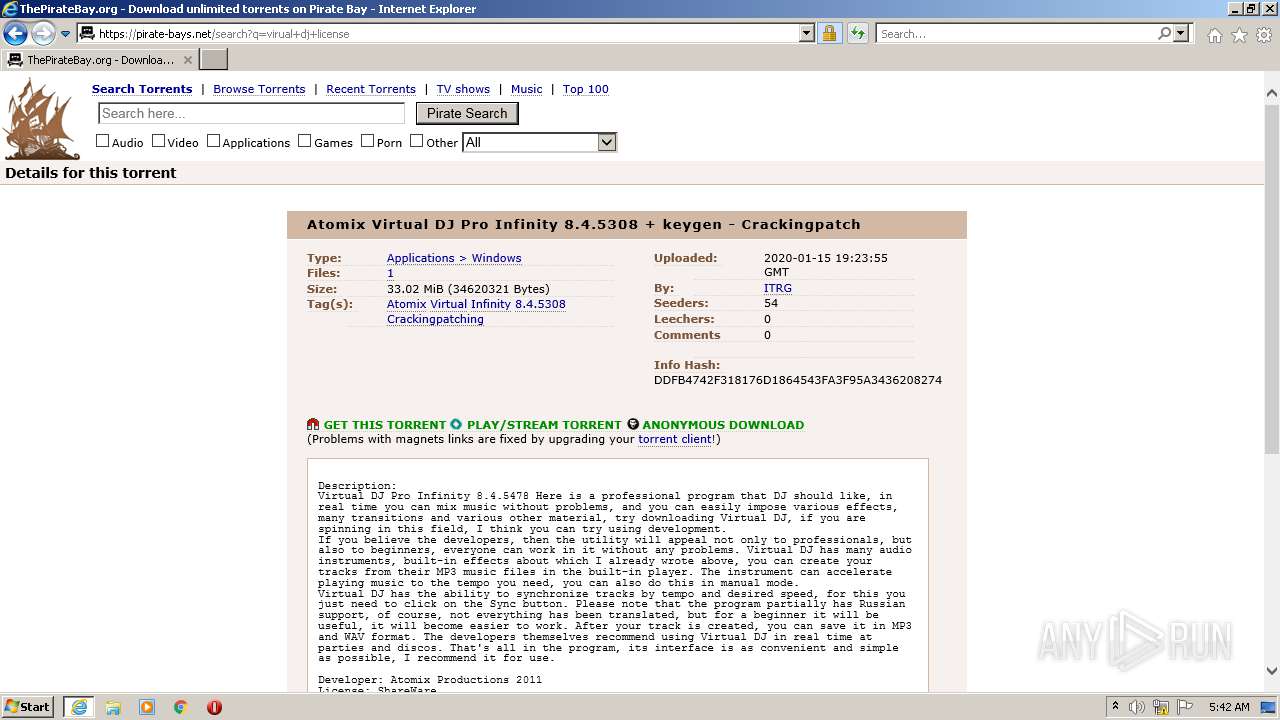Viewport: 1280px width, 720px height.
Task: Open Music menu link
Action: coord(527,89)
